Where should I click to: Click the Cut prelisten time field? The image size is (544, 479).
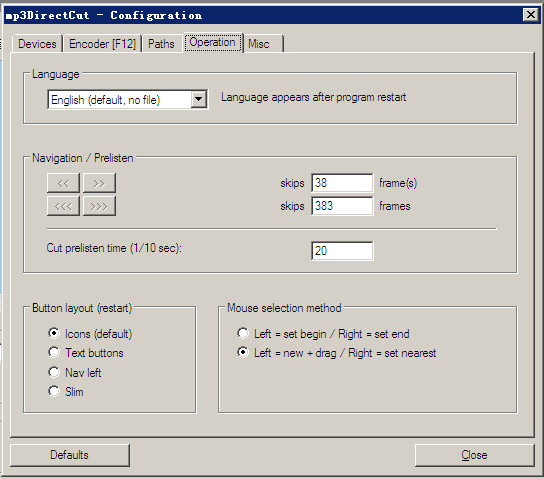[342, 251]
